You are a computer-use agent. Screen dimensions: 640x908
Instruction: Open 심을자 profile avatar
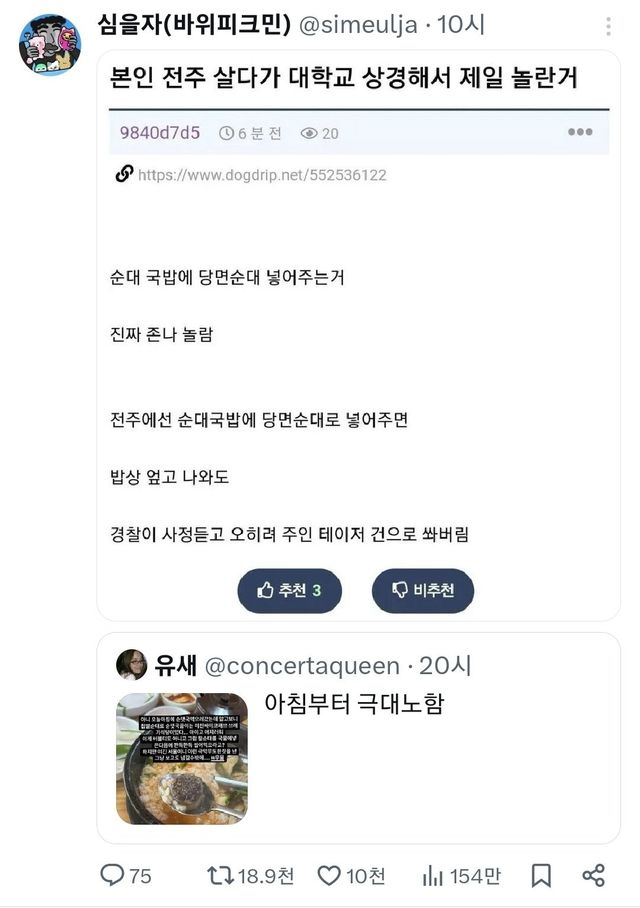tap(49, 45)
